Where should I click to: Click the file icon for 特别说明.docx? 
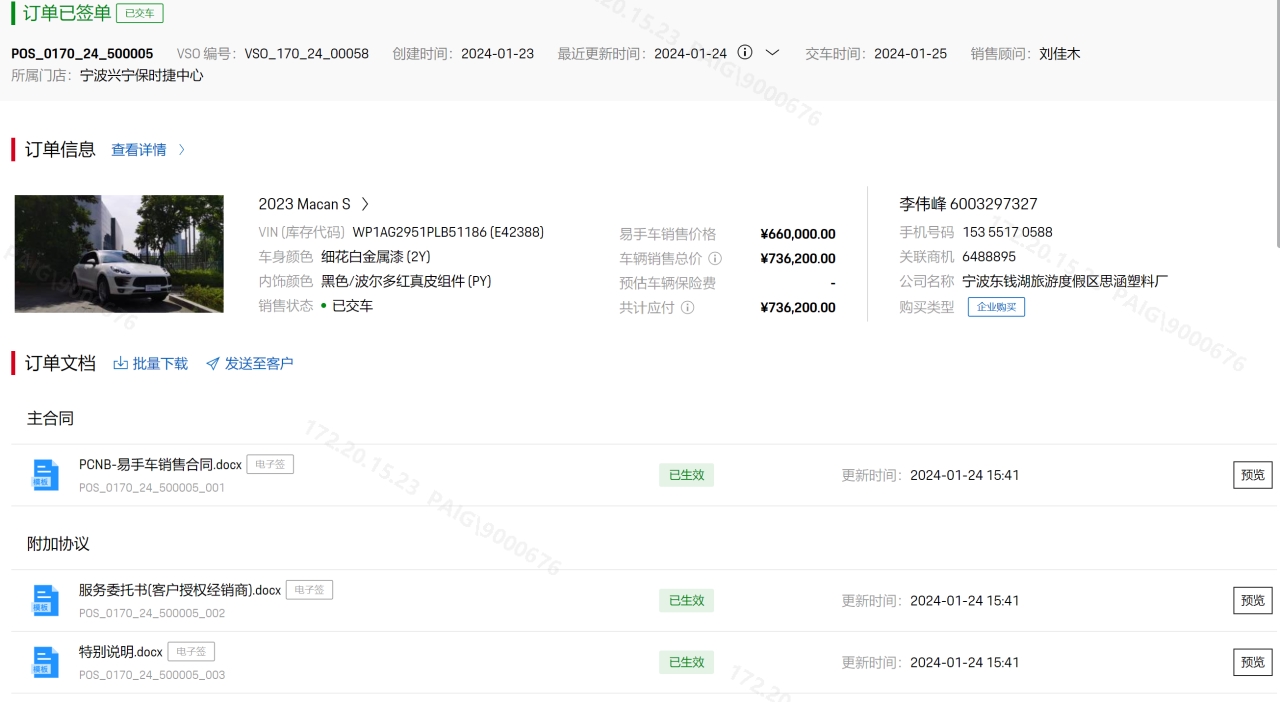click(46, 662)
